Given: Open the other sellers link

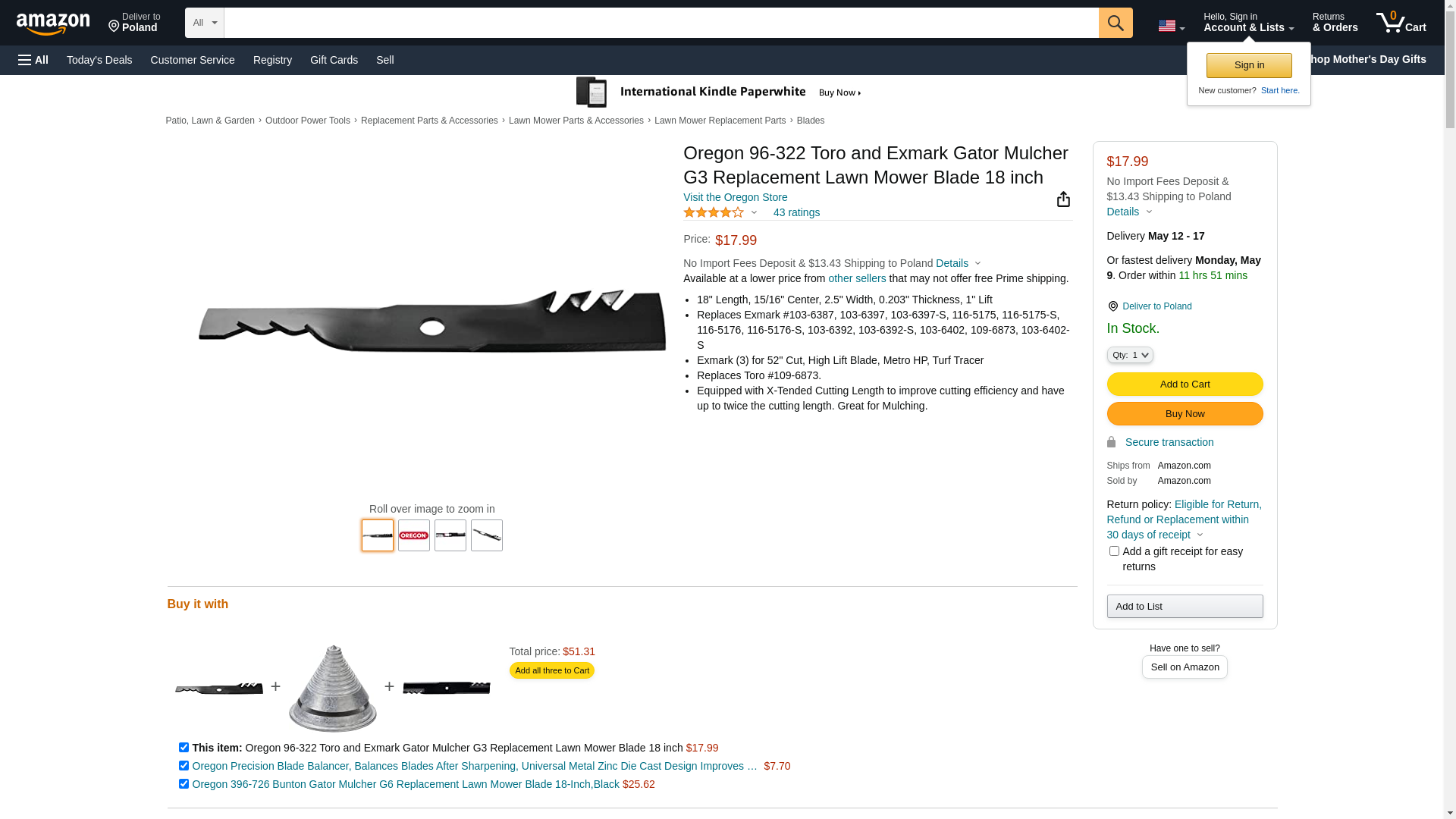Looking at the screenshot, I should [857, 278].
